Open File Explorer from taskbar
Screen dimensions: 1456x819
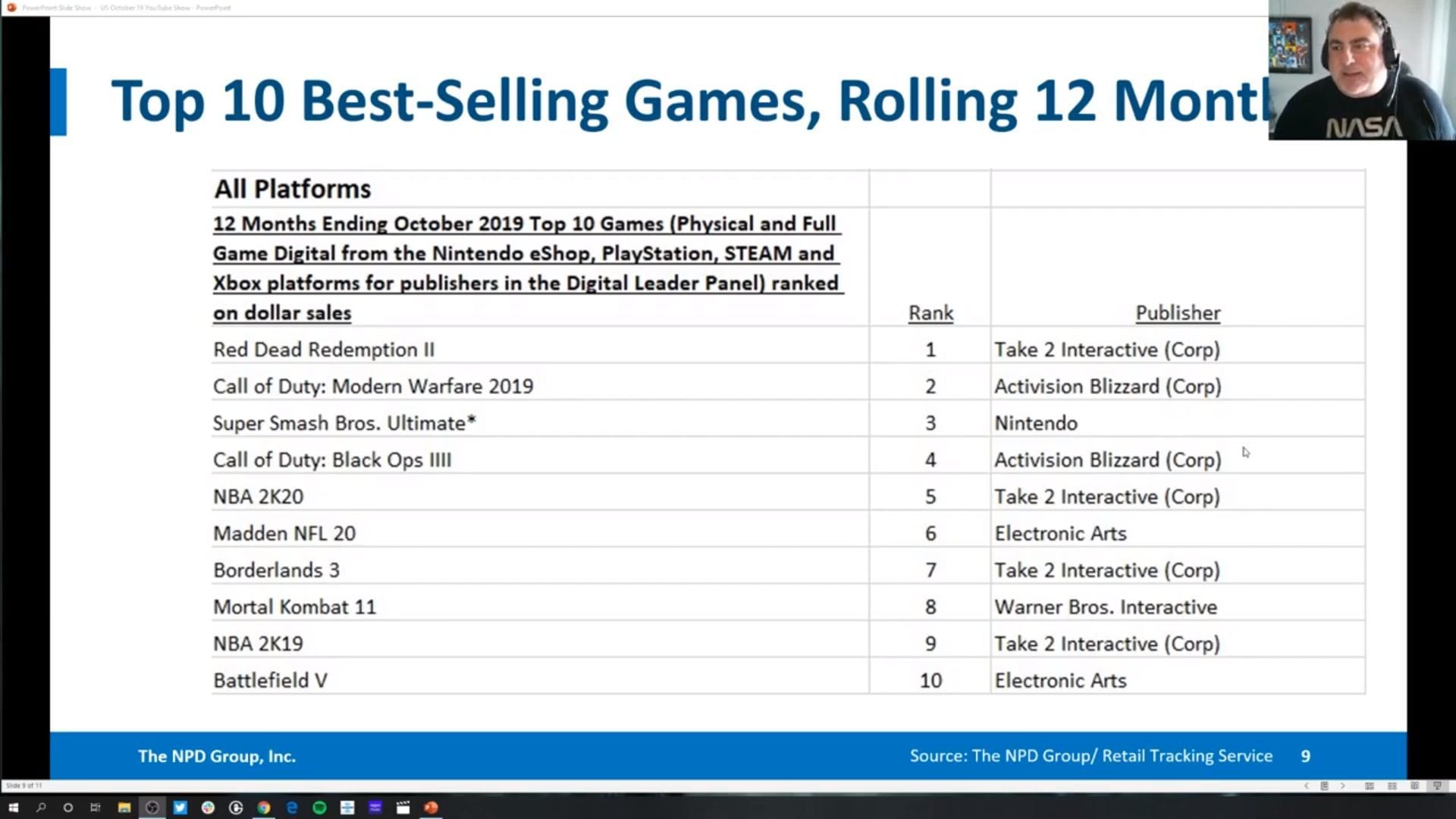tap(124, 808)
